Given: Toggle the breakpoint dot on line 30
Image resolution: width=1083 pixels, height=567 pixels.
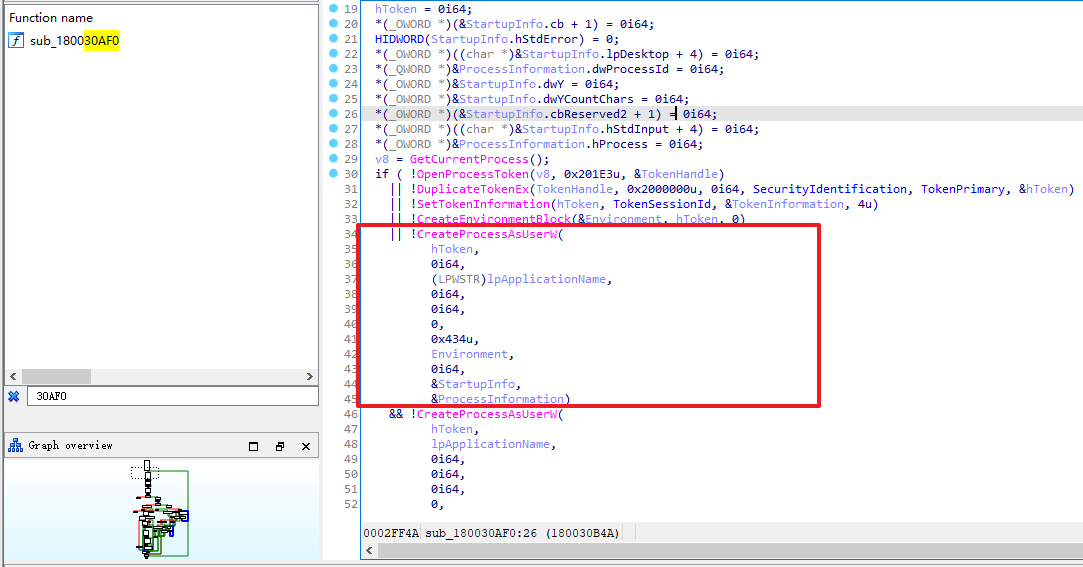Looking at the screenshot, I should tap(334, 173).
